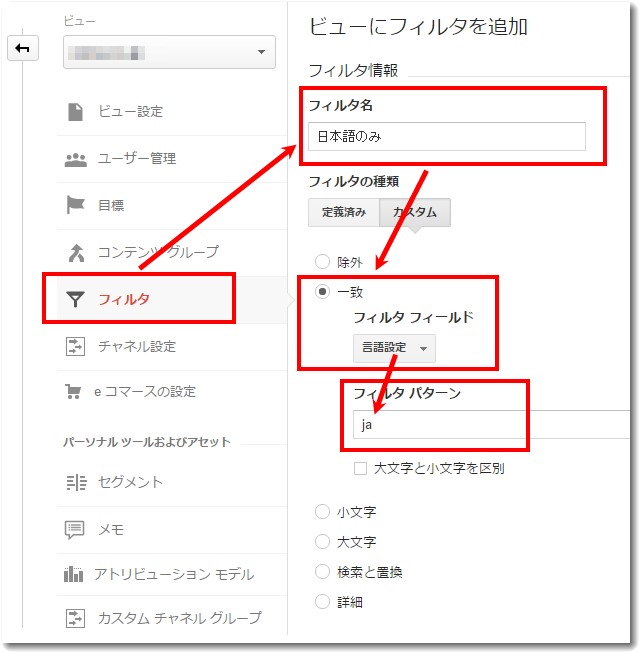This screenshot has width=639, height=652.
Task: Open セグメント in the sidebar
Action: click(130, 482)
